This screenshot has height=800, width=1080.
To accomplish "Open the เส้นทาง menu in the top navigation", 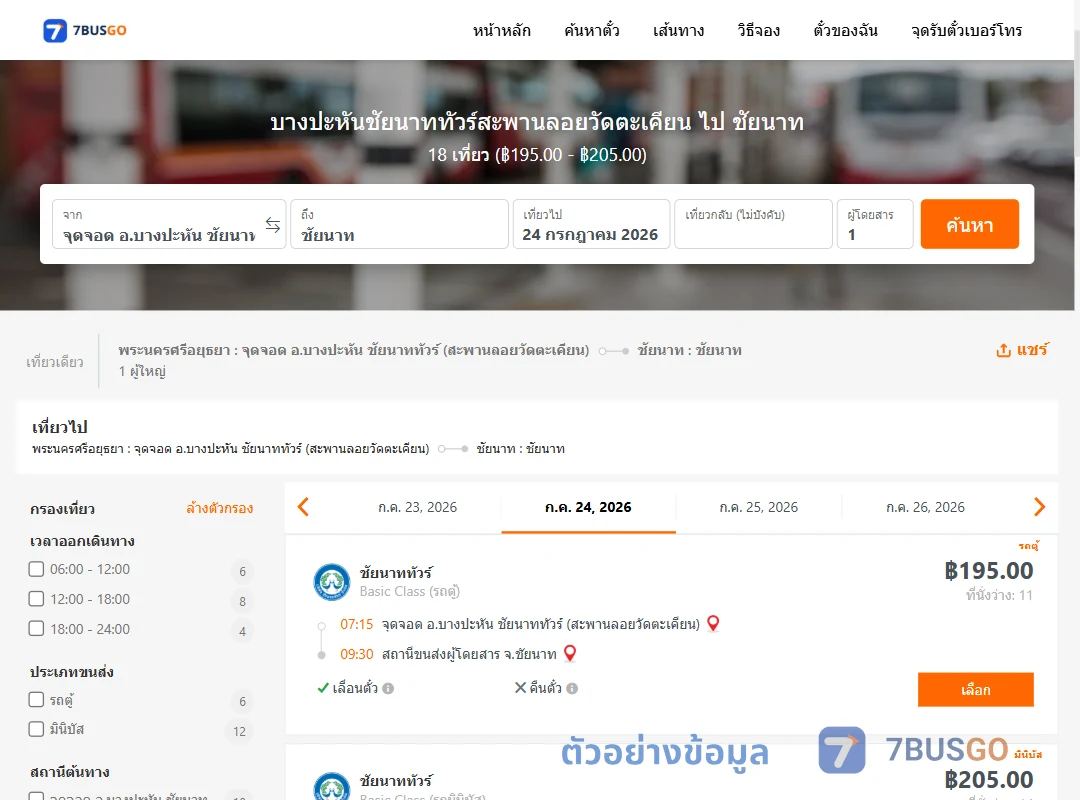I will coord(678,30).
